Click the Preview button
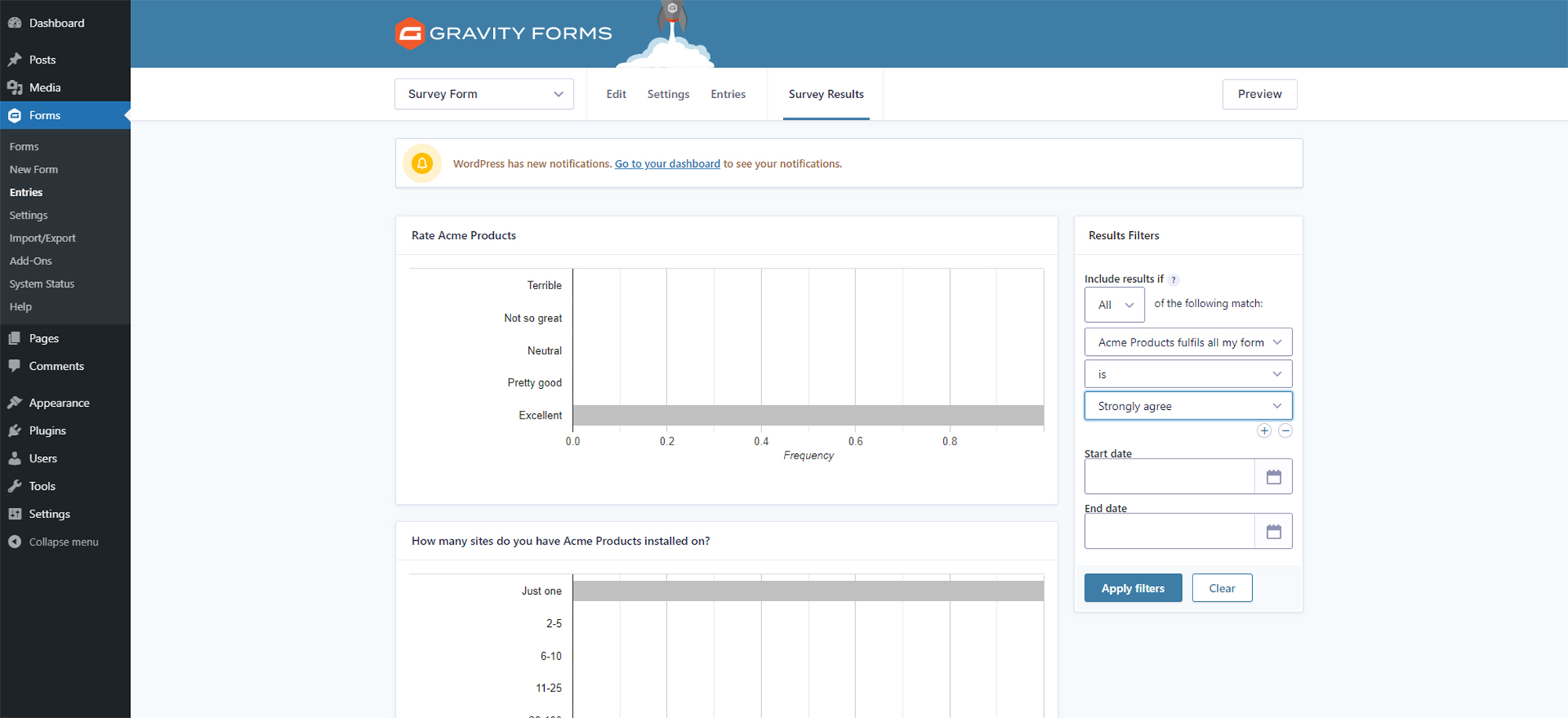1568x718 pixels. 1259,94
